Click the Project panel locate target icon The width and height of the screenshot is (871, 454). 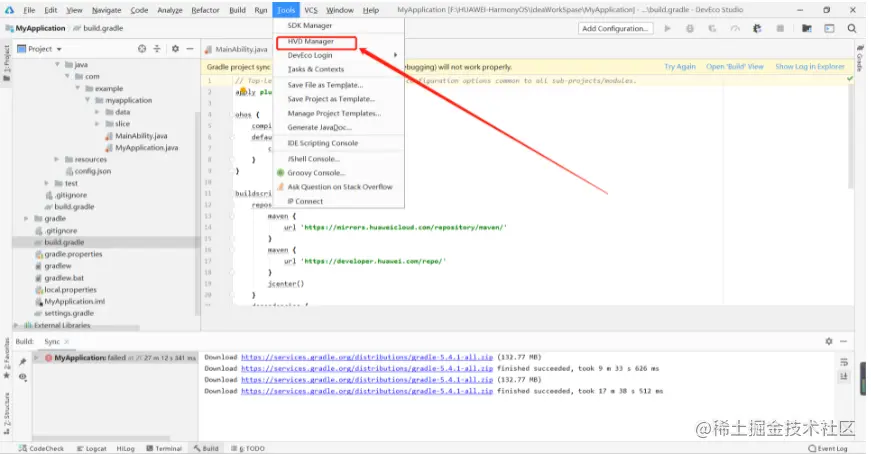point(142,49)
